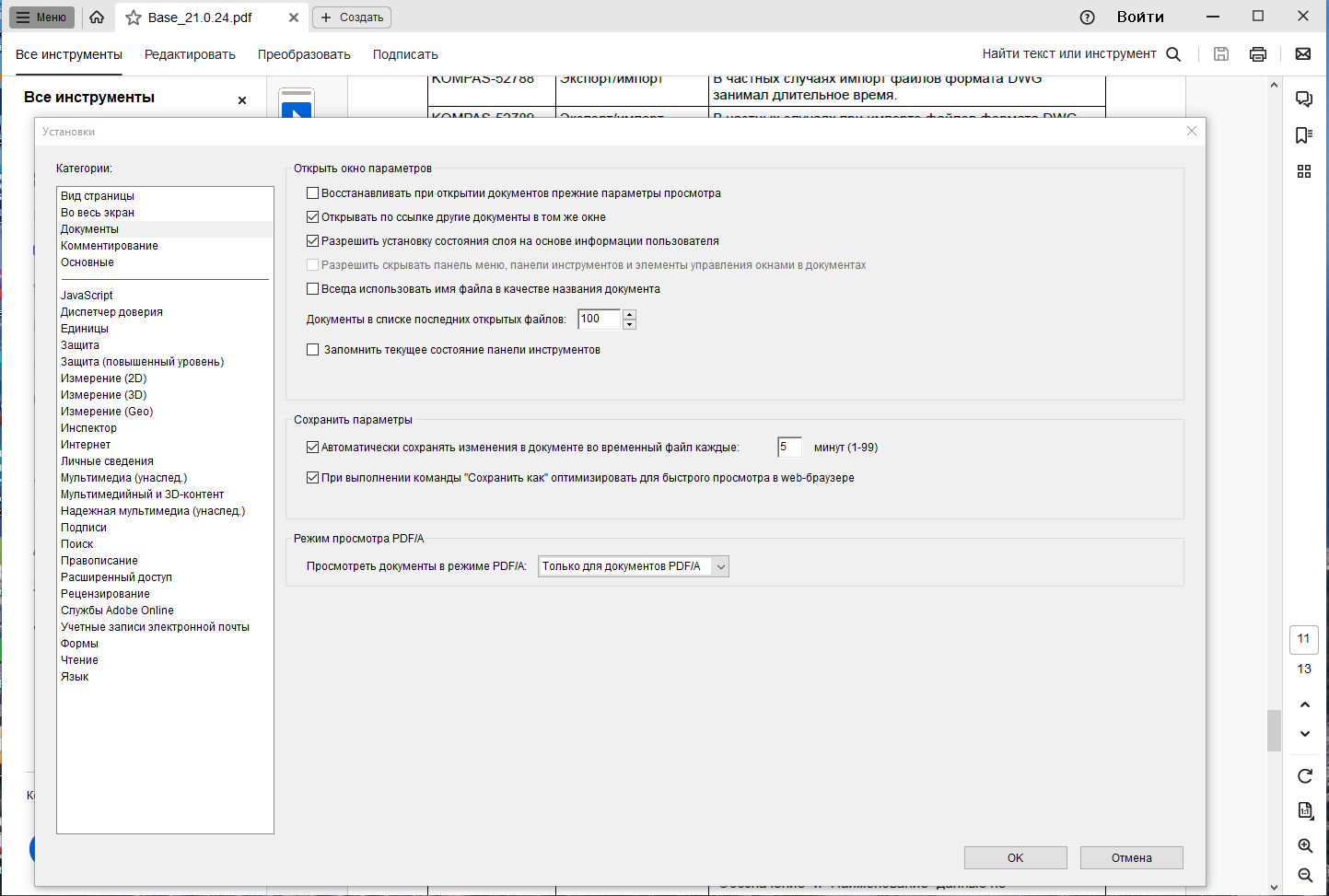This screenshot has width=1329, height=896.
Task: Click the email envelope icon
Action: [x=1303, y=54]
